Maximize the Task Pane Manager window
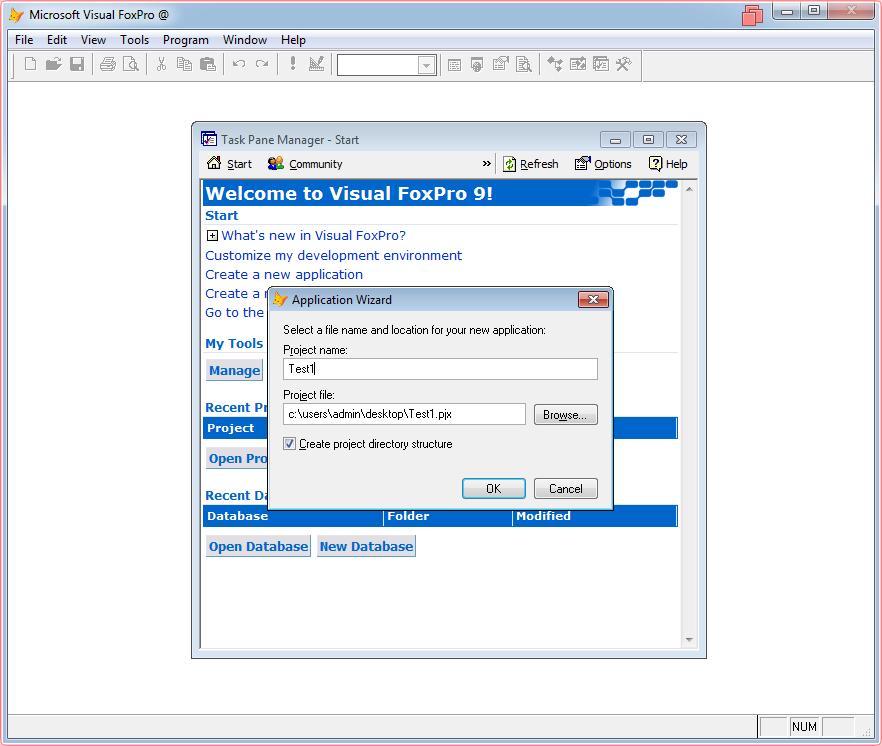 [x=648, y=140]
